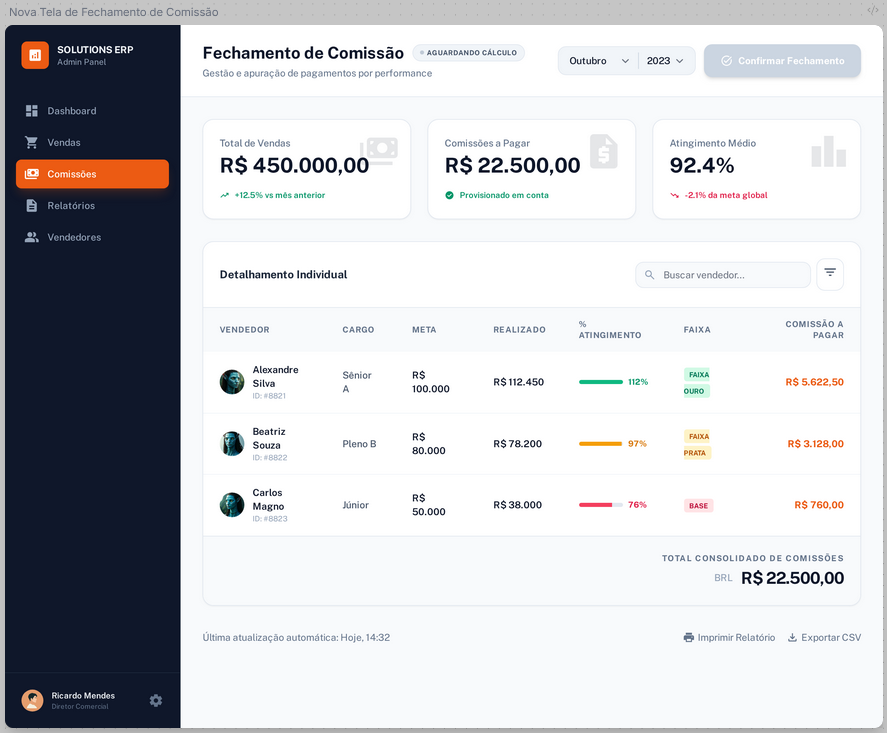Screen dimensions: 887x733
Task: Click the +12.5% vs mês anterior text
Action: [280, 195]
